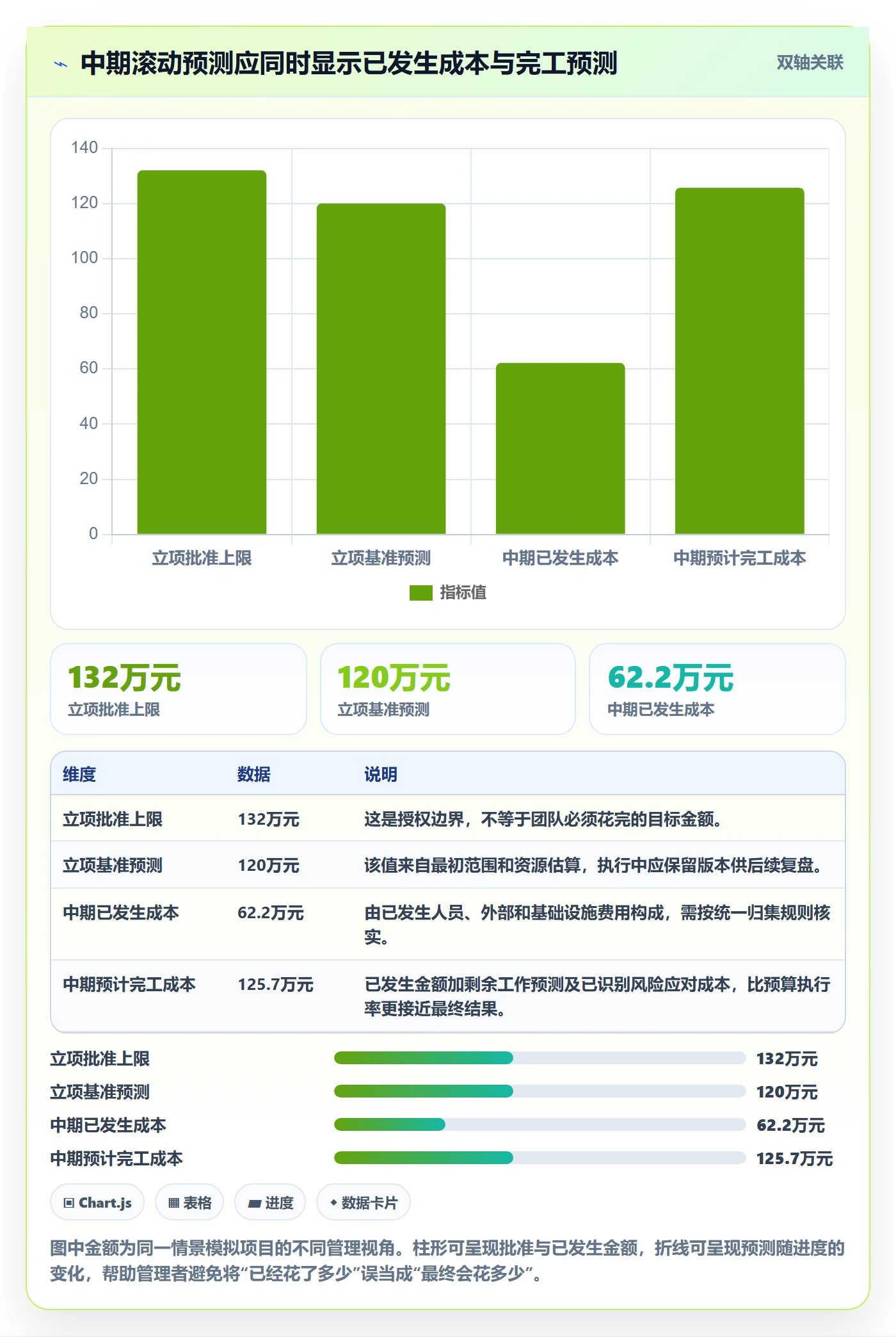The image size is (896, 1337).
Task: Click table value 125.7万元
Action: point(276,984)
